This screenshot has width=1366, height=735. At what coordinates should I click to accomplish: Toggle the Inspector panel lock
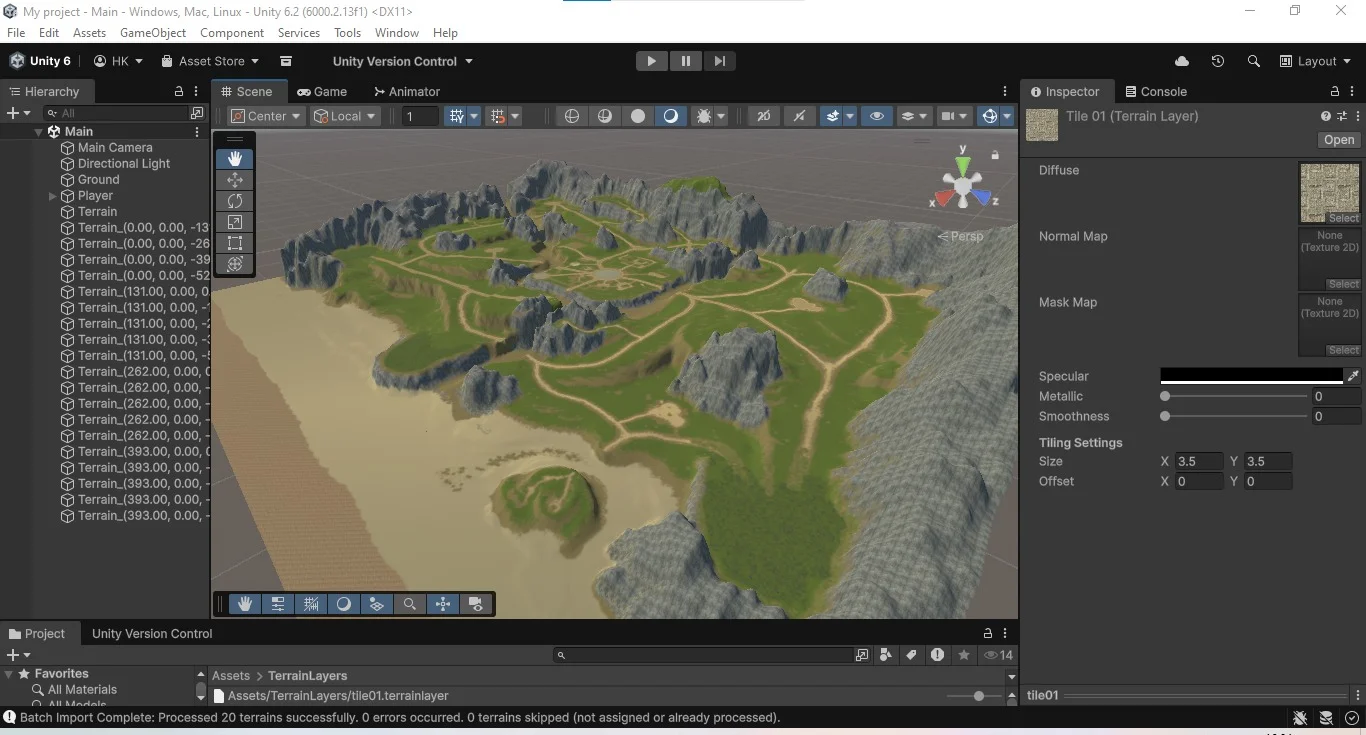[x=1334, y=91]
